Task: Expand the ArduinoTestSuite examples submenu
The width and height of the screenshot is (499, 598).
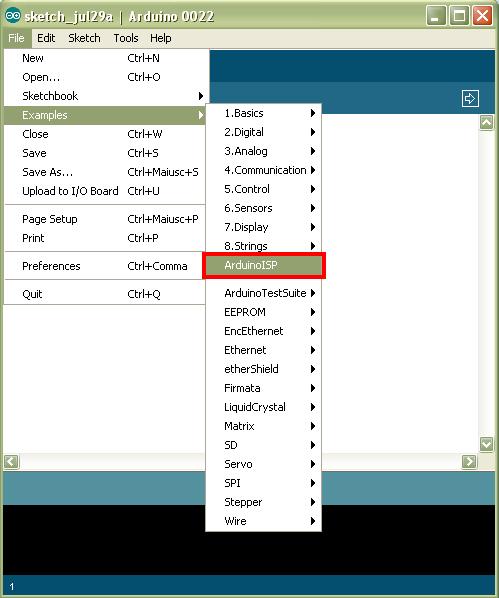Action: 264,293
